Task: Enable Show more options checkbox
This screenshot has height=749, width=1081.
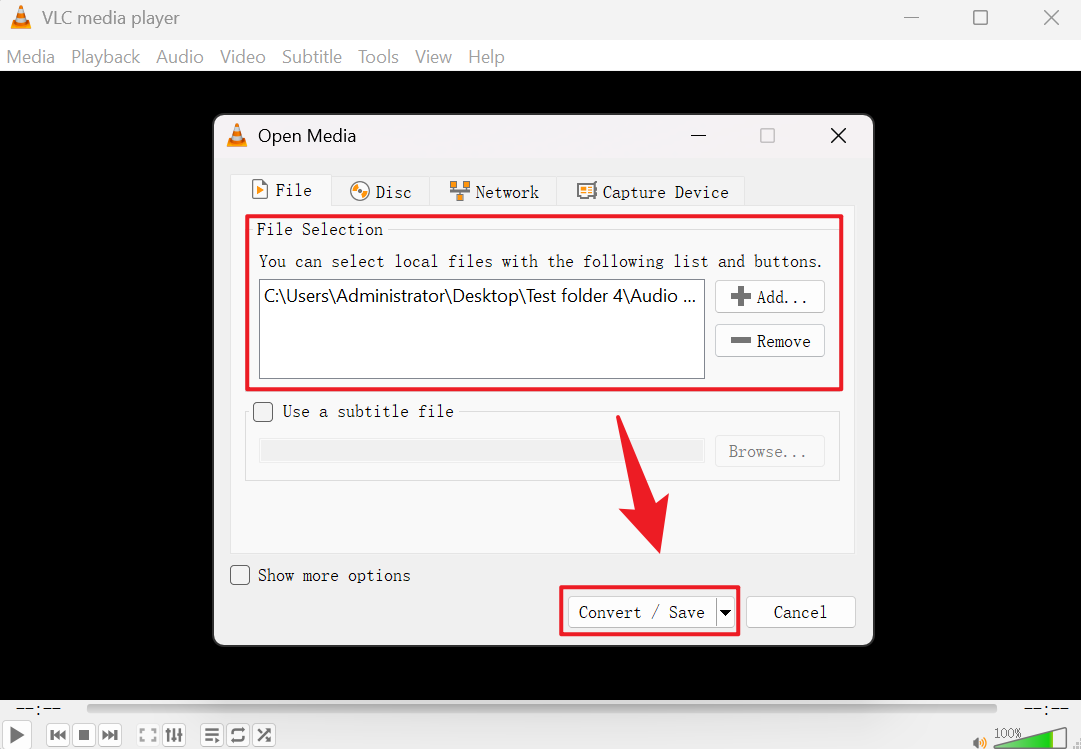Action: coord(240,575)
